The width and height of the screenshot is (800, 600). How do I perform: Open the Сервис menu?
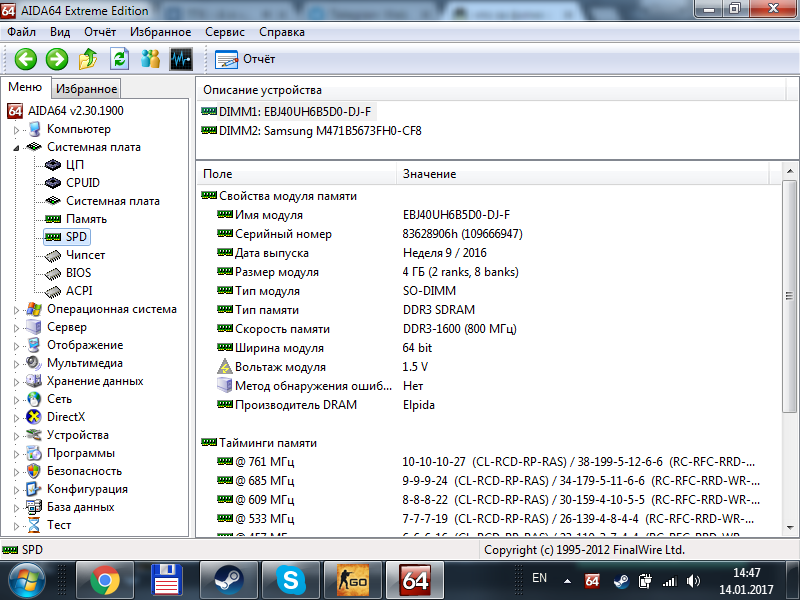(225, 32)
